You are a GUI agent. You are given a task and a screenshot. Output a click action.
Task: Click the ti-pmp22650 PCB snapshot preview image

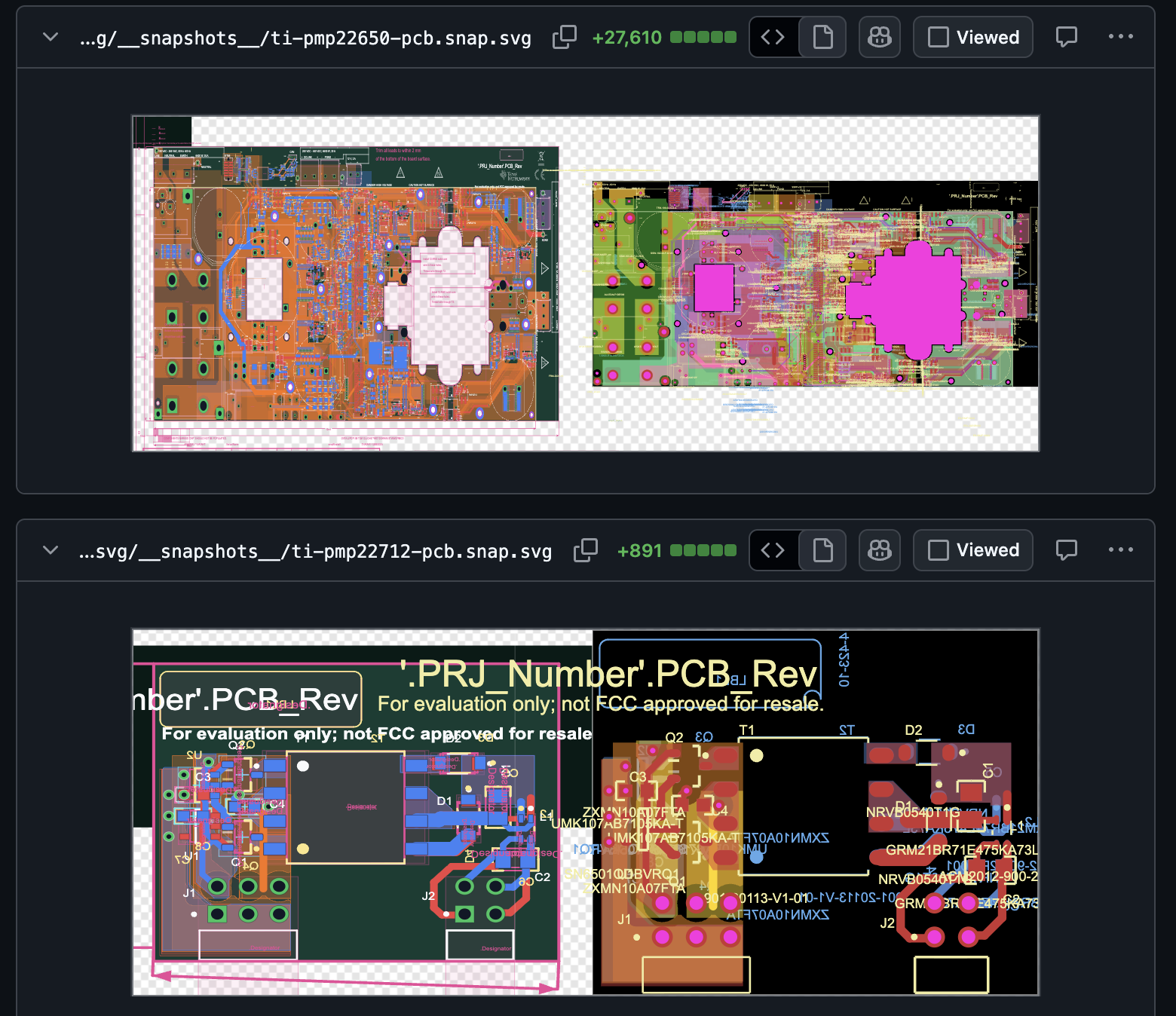(x=586, y=283)
